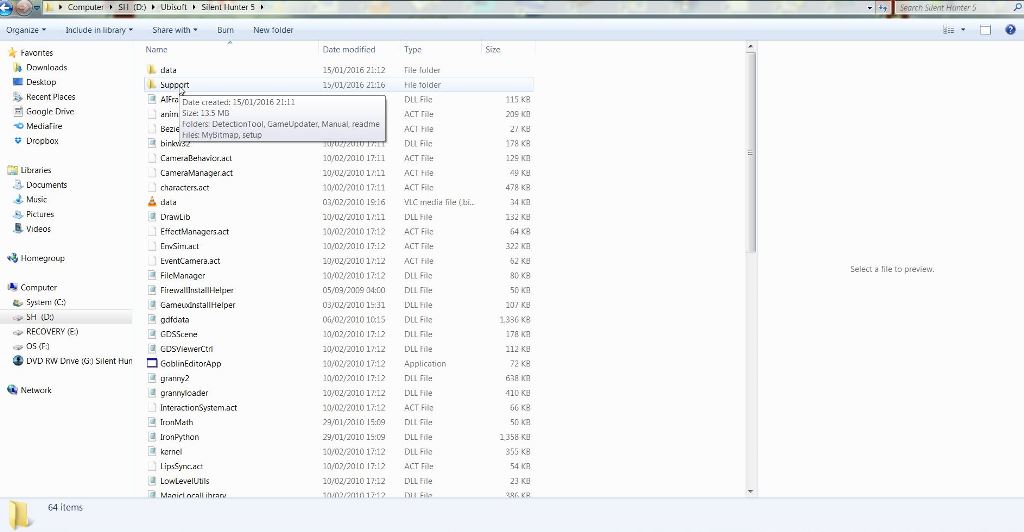Select Computer in the navigation pane
Screen dimensions: 1024x532
pos(39,287)
